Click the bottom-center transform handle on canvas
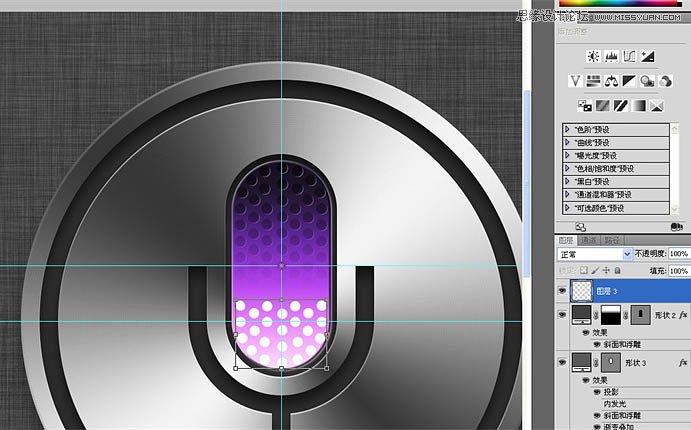691x430 pixels. point(282,369)
